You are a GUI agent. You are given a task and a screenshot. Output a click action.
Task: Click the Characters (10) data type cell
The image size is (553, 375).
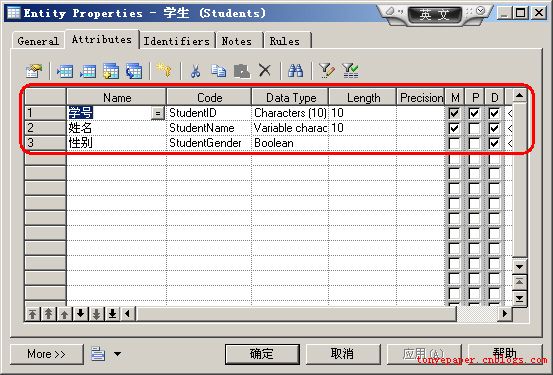click(290, 113)
